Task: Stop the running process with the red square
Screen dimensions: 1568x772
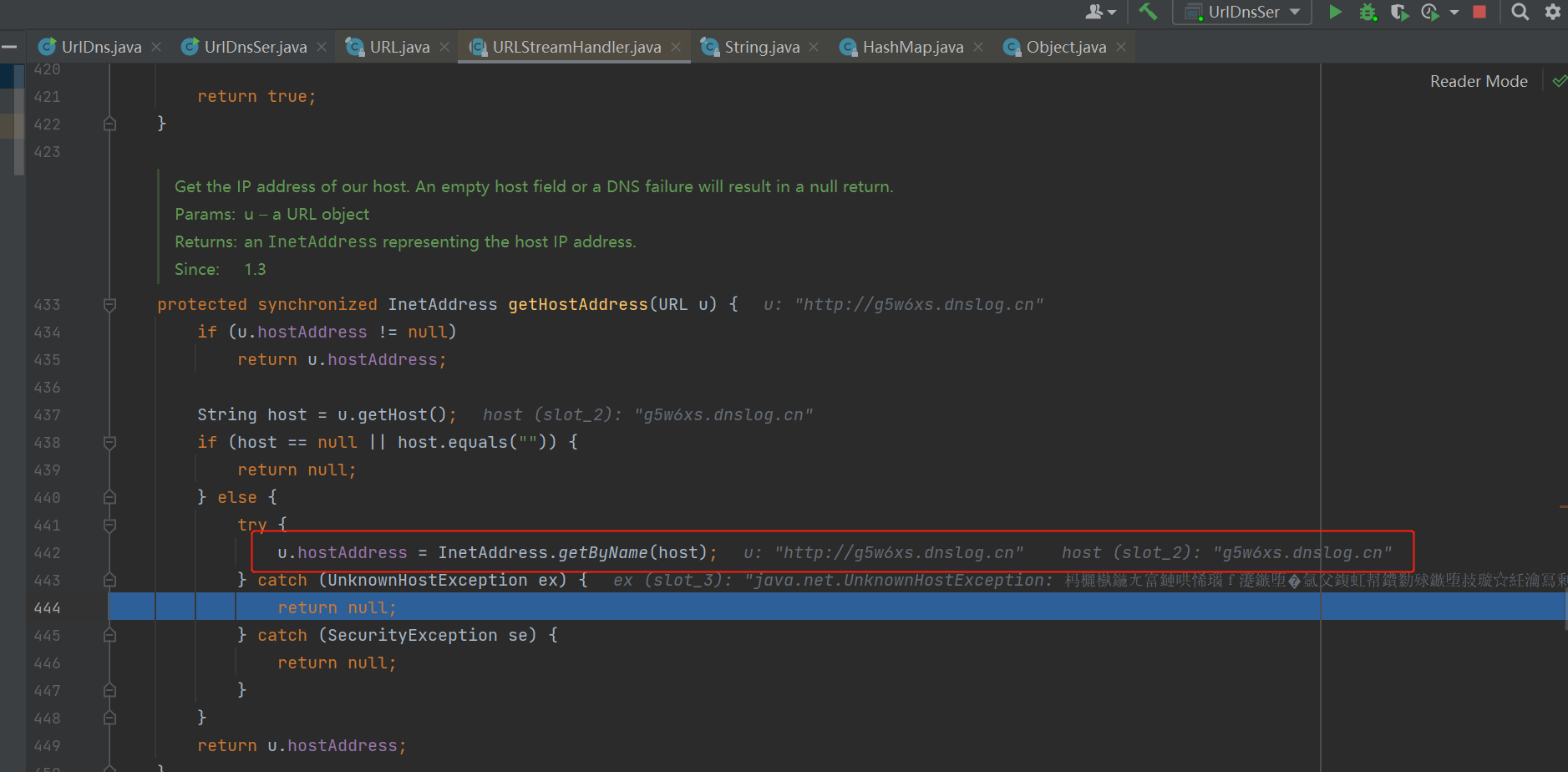Action: tap(1479, 12)
